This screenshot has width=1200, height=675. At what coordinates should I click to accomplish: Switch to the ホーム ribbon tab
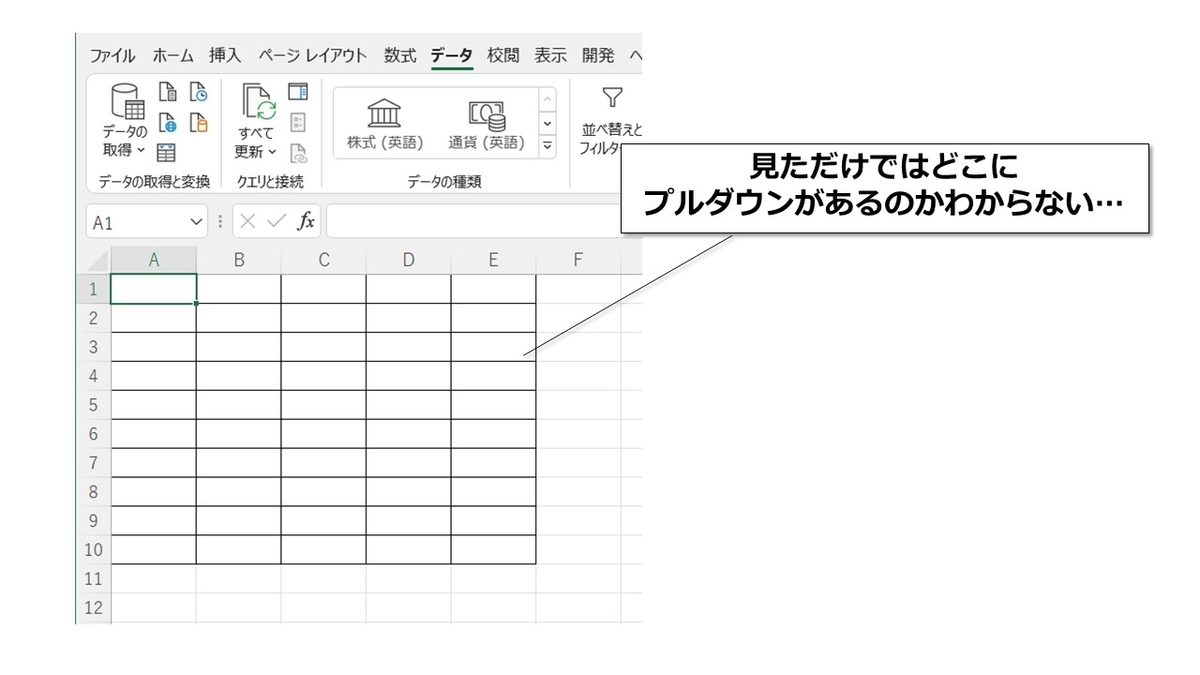(x=172, y=55)
